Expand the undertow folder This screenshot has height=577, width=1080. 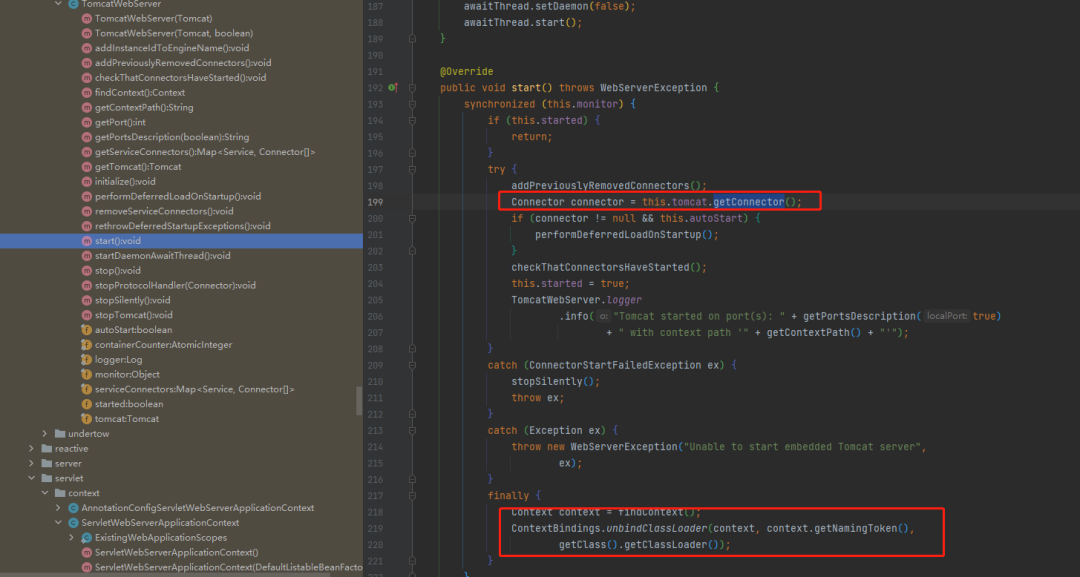pyautogui.click(x=44, y=433)
